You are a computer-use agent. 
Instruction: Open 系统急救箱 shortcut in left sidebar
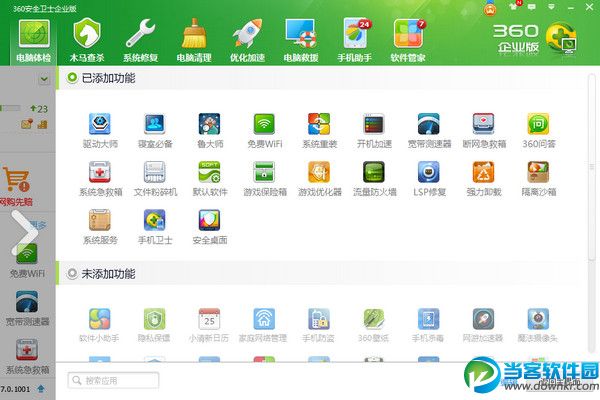click(27, 357)
